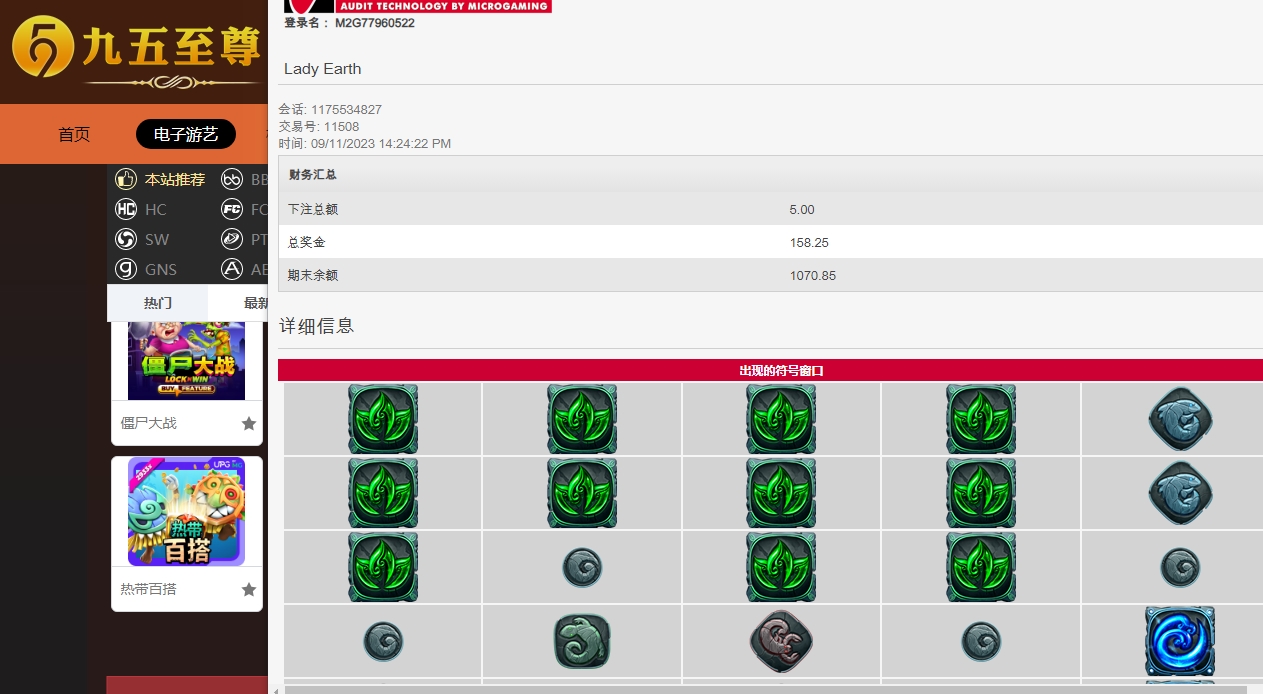
Task: Favorite 僵尸大战 with its star icon
Action: [249, 424]
